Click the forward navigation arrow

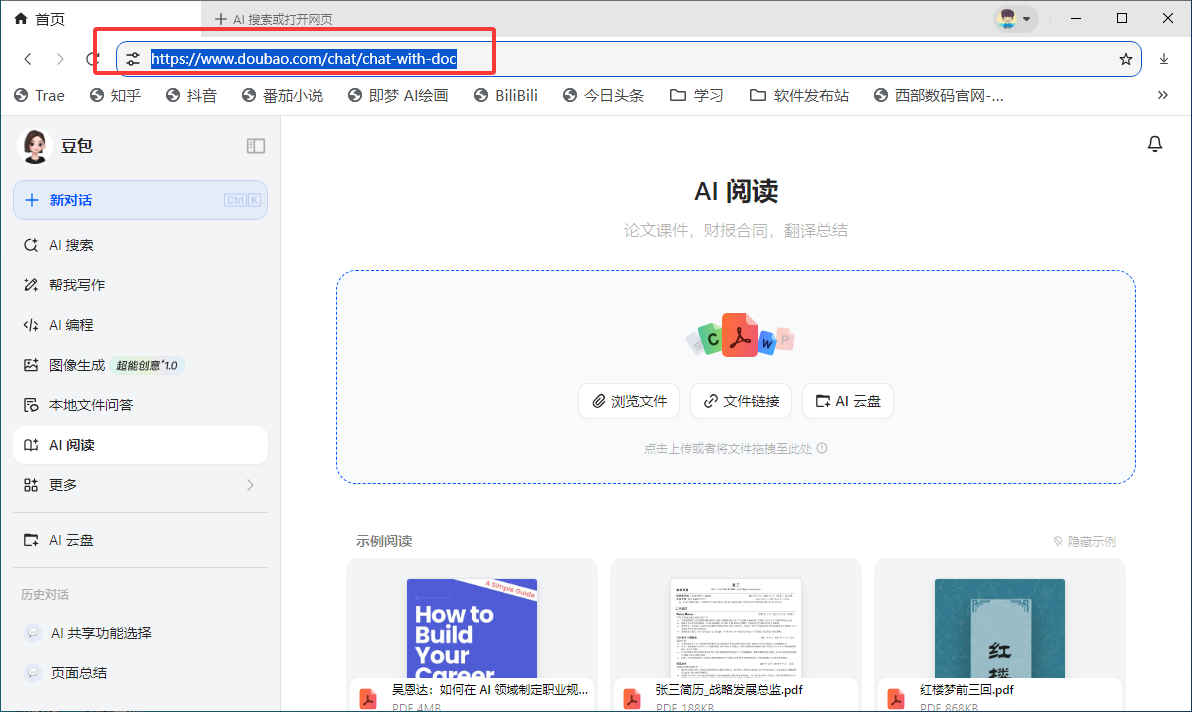click(60, 59)
